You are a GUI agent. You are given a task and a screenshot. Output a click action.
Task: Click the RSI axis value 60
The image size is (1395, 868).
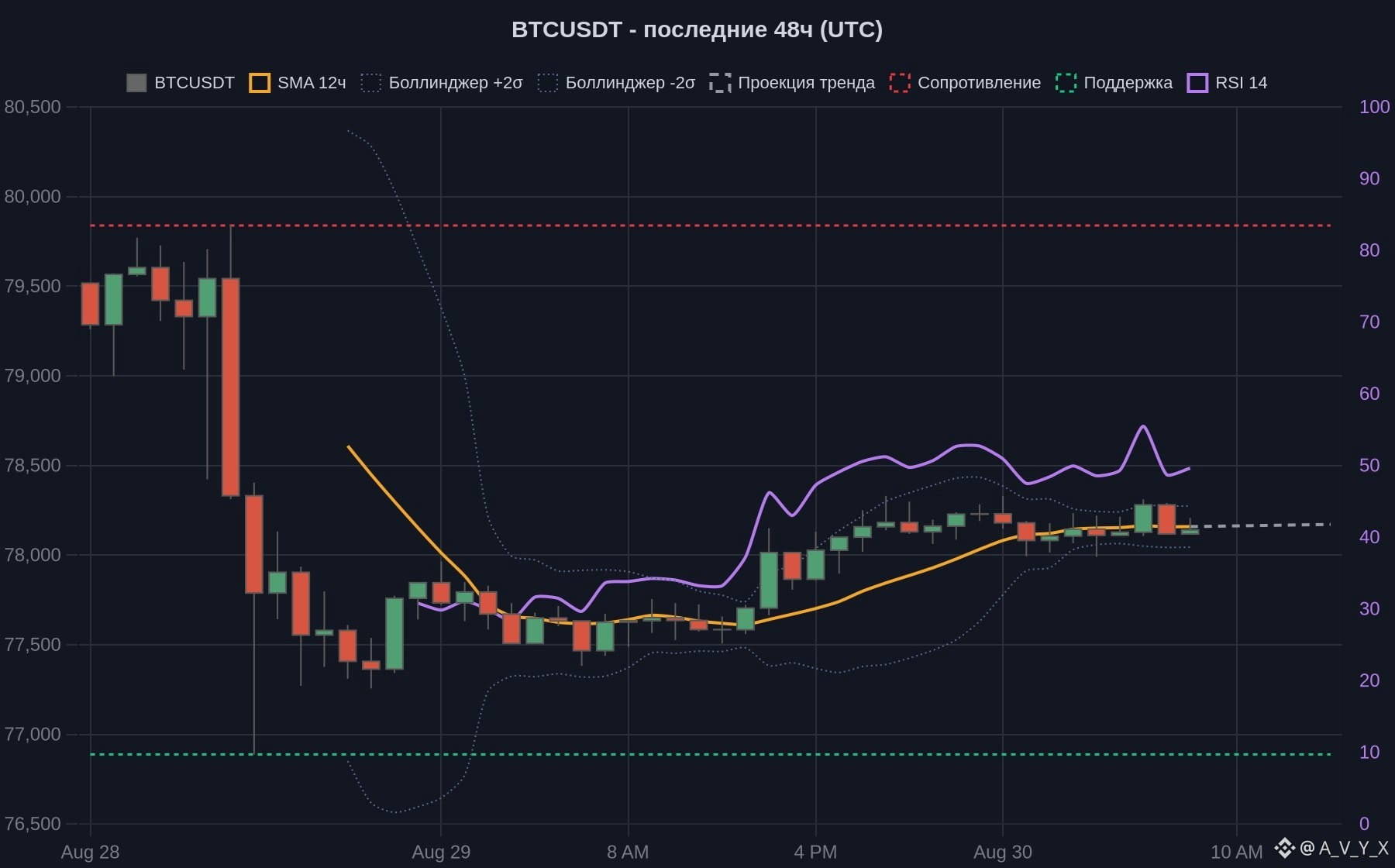tap(1369, 394)
